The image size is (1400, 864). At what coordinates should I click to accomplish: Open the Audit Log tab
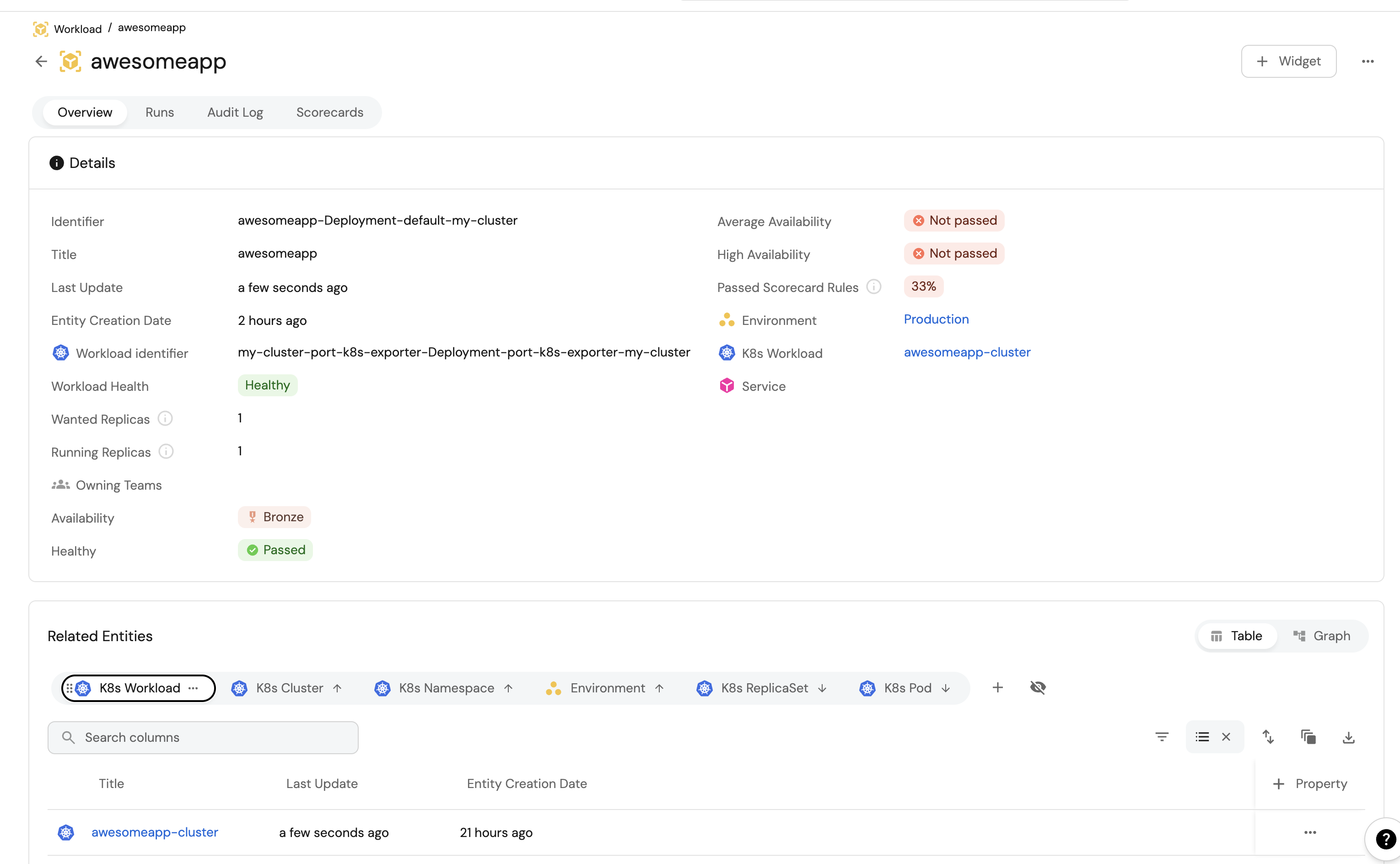[235, 113]
